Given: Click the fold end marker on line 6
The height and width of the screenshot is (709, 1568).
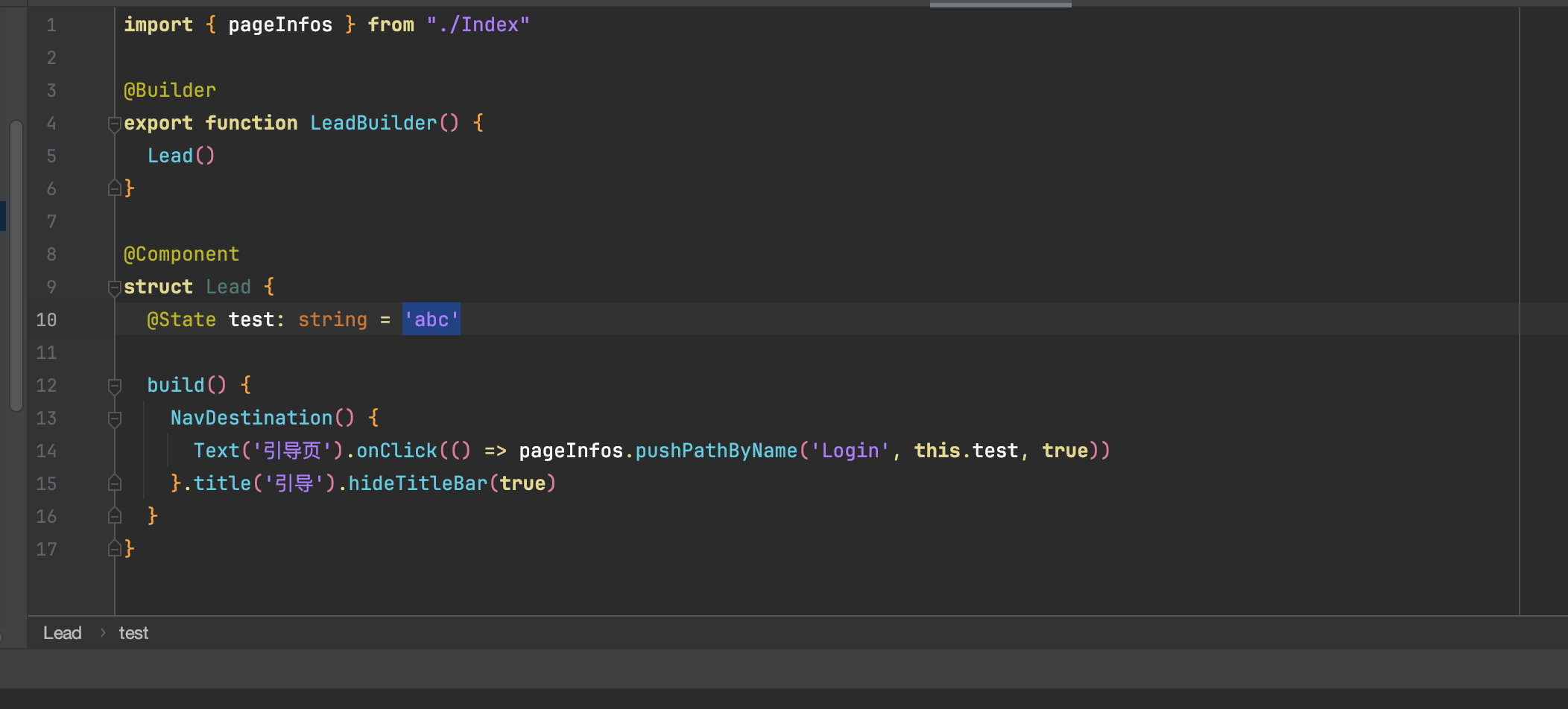Looking at the screenshot, I should click(114, 188).
